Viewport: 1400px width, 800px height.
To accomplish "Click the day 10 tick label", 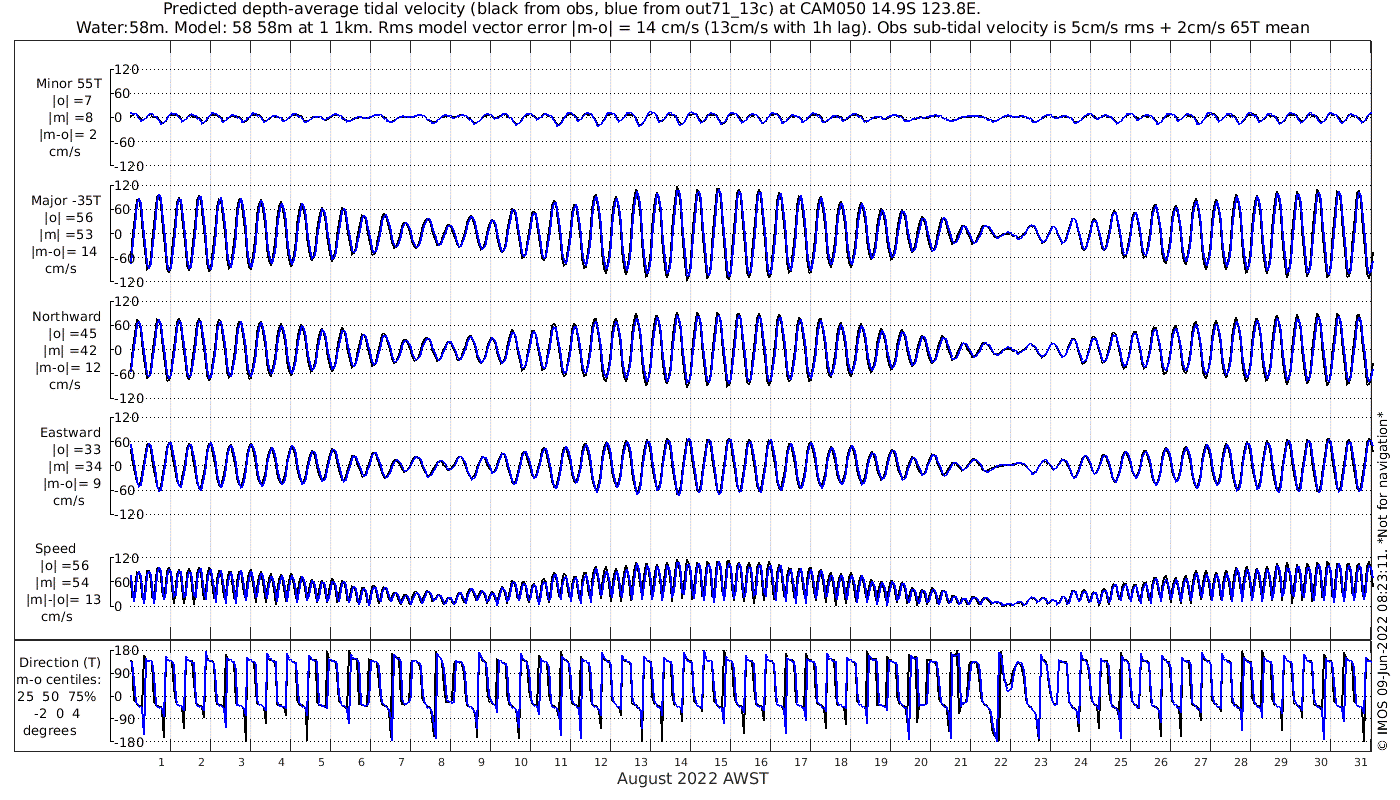I will click(521, 761).
